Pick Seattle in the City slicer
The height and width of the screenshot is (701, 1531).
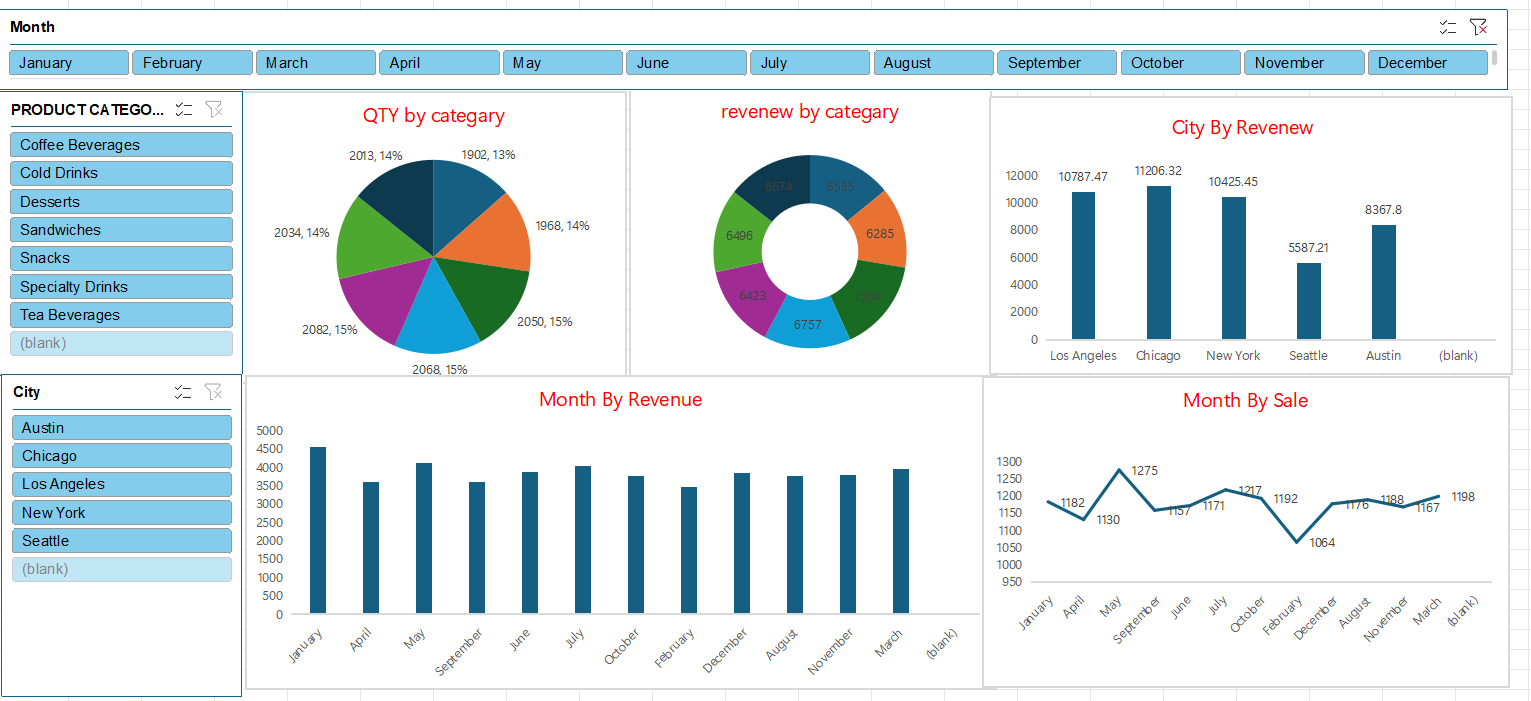tap(121, 541)
